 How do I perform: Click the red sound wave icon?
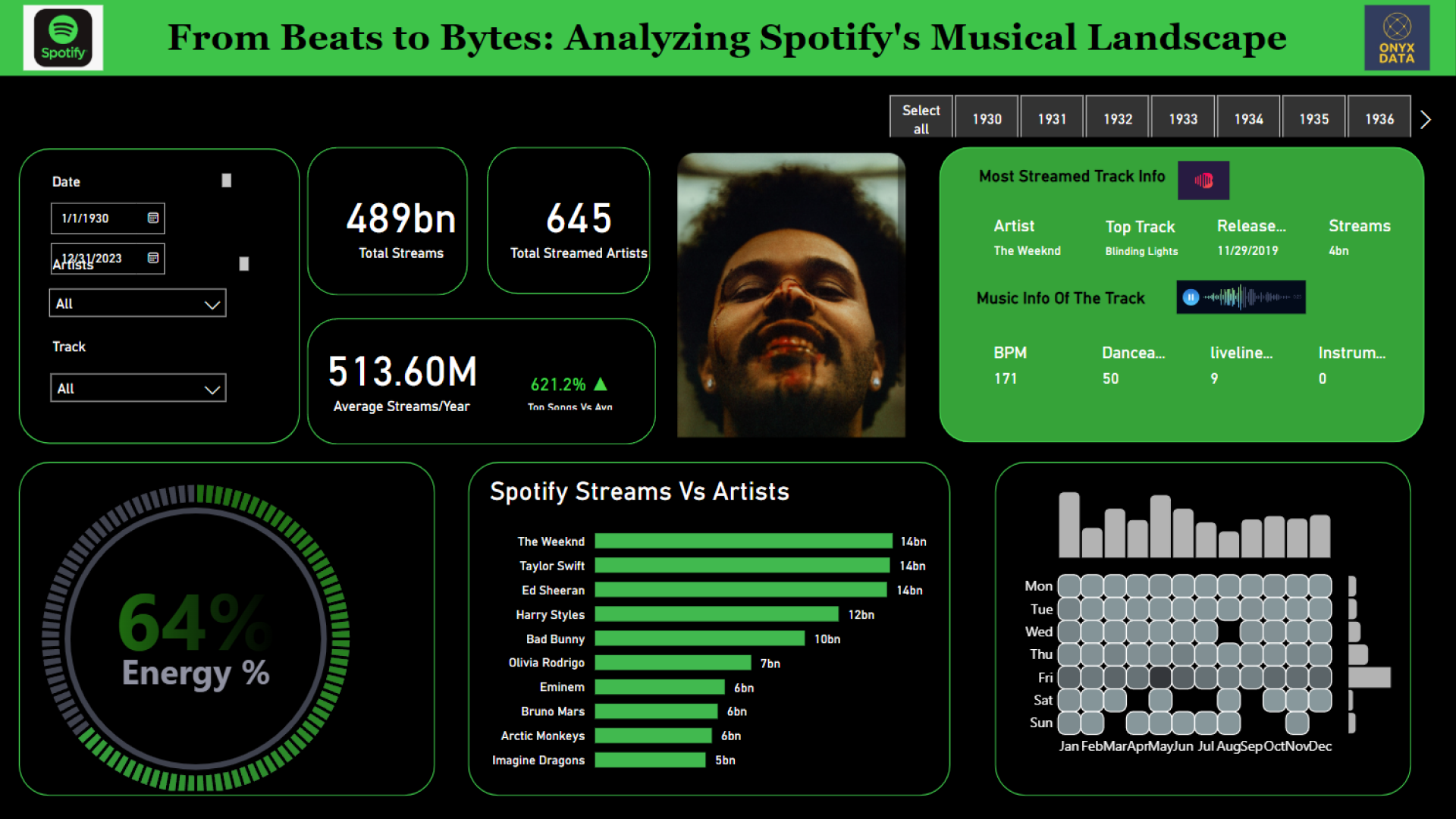(1203, 180)
